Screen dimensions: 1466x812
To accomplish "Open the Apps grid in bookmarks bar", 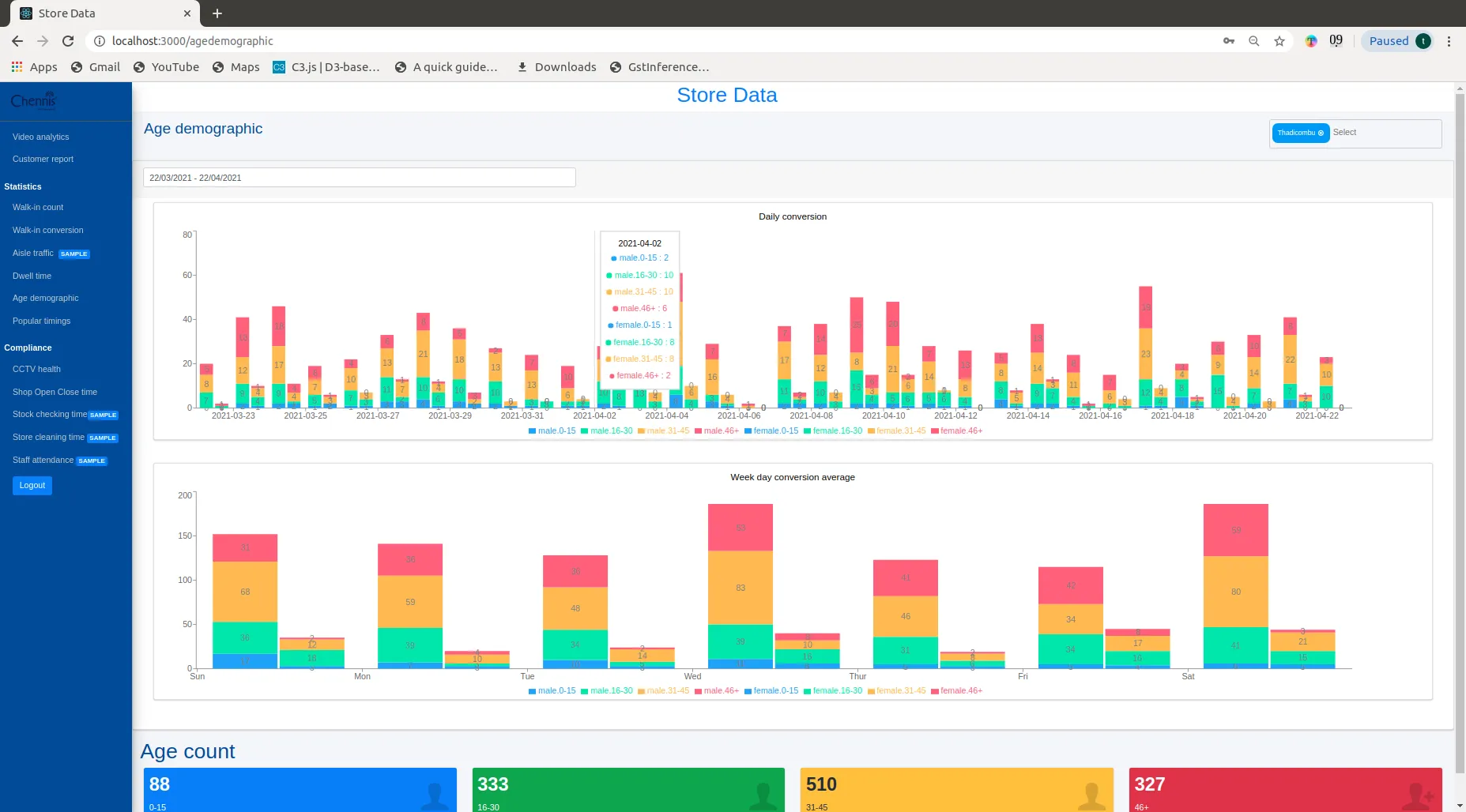I will click(35, 67).
